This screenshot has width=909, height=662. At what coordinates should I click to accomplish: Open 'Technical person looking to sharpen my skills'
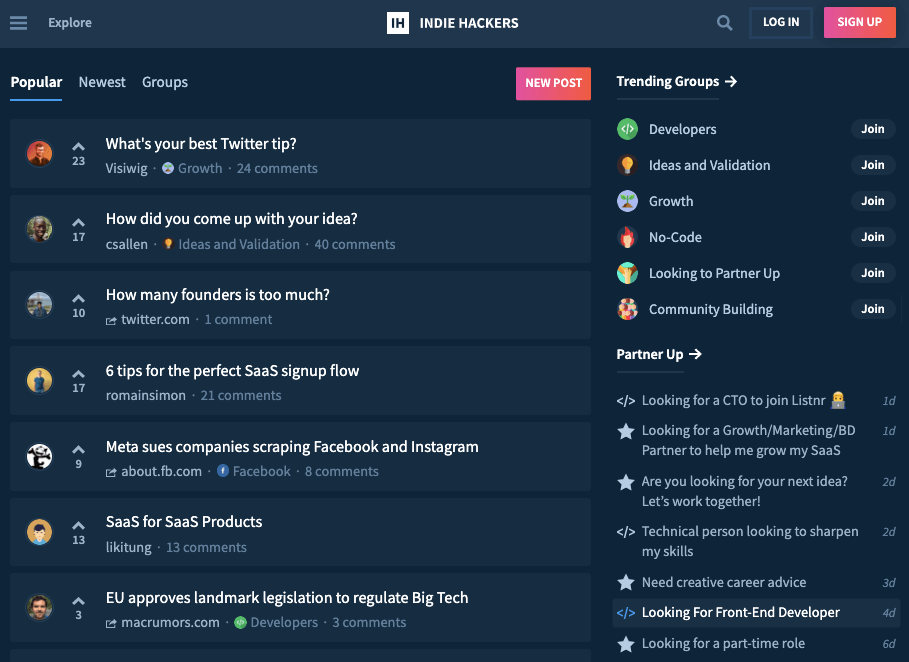(750, 541)
